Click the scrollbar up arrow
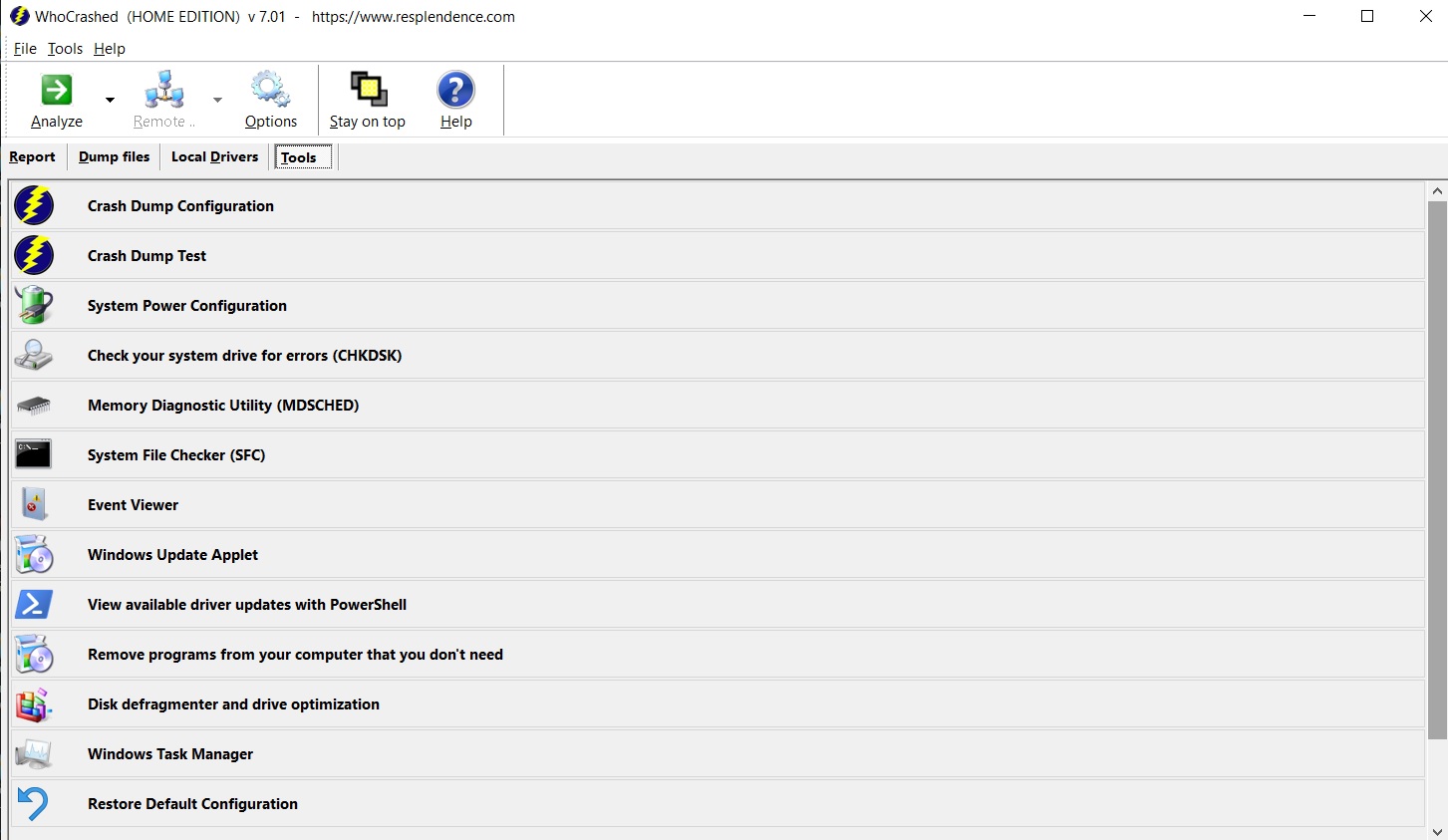1448x840 pixels. click(1437, 190)
